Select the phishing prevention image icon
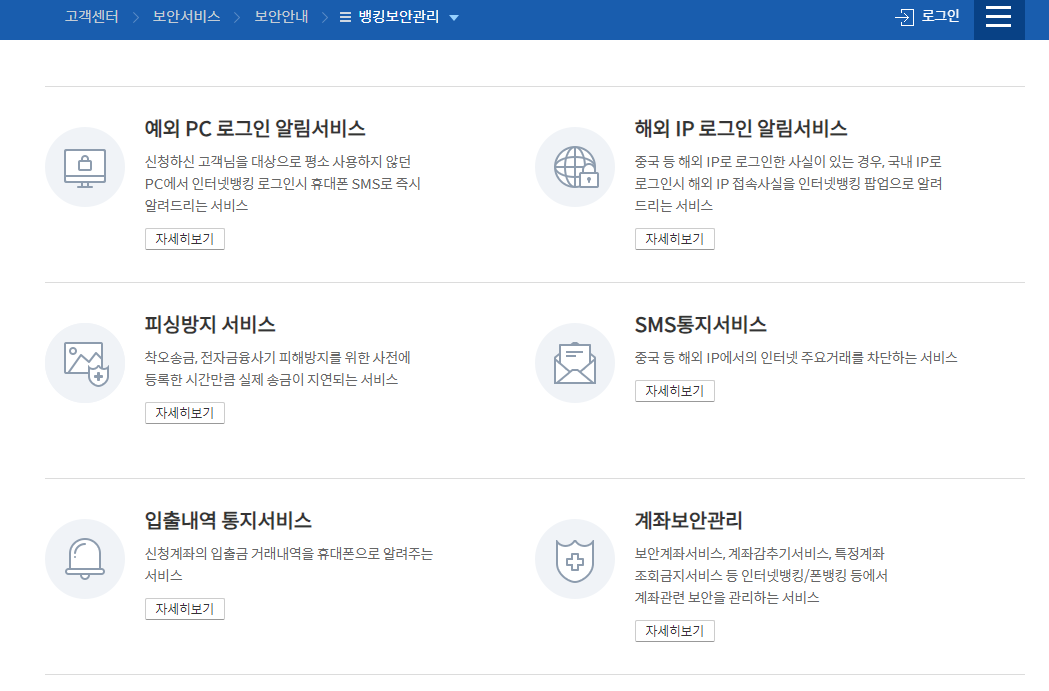1049x691 pixels. click(84, 363)
